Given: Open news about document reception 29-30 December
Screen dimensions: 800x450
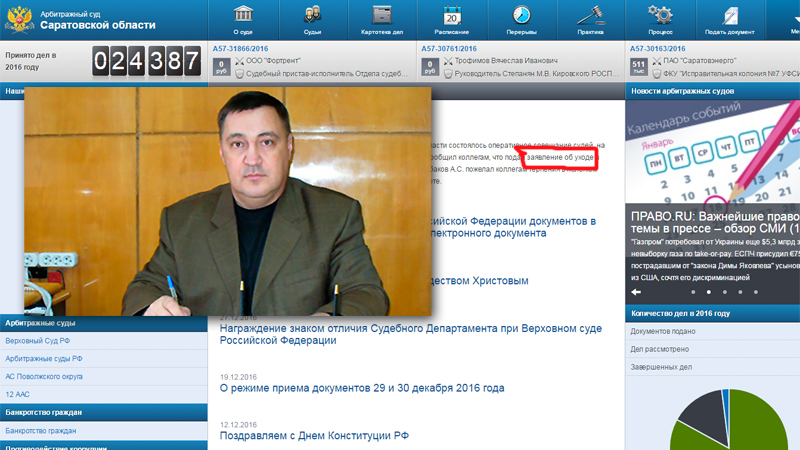Looking at the screenshot, I should (361, 387).
